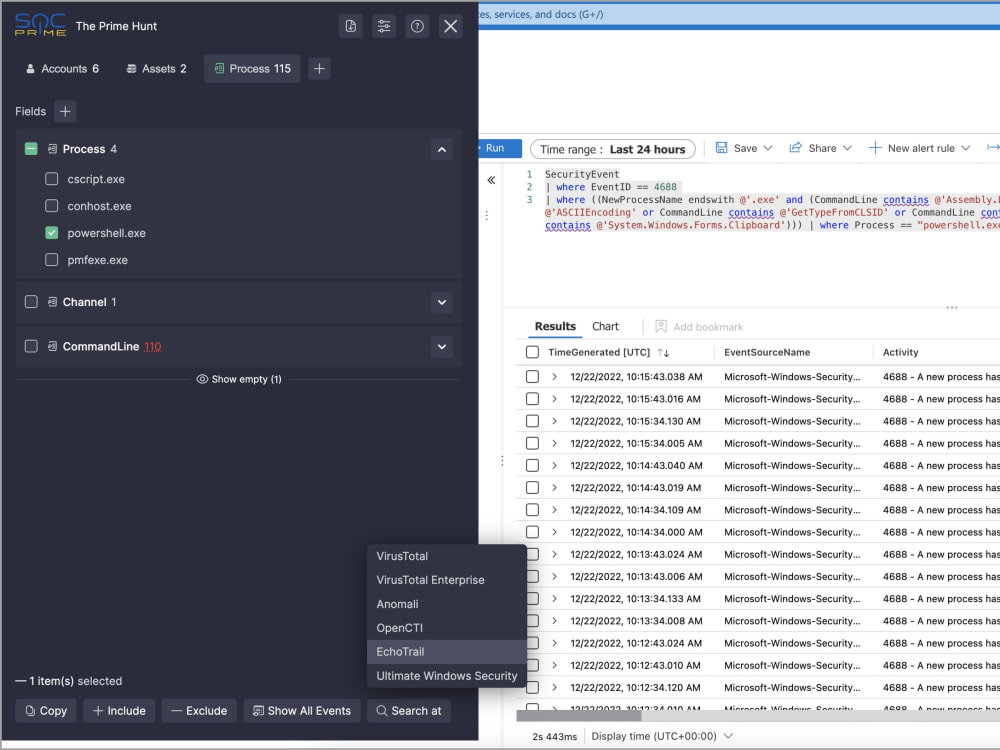Check the select-all results checkbox
This screenshot has width=1000, height=750.
tap(533, 352)
